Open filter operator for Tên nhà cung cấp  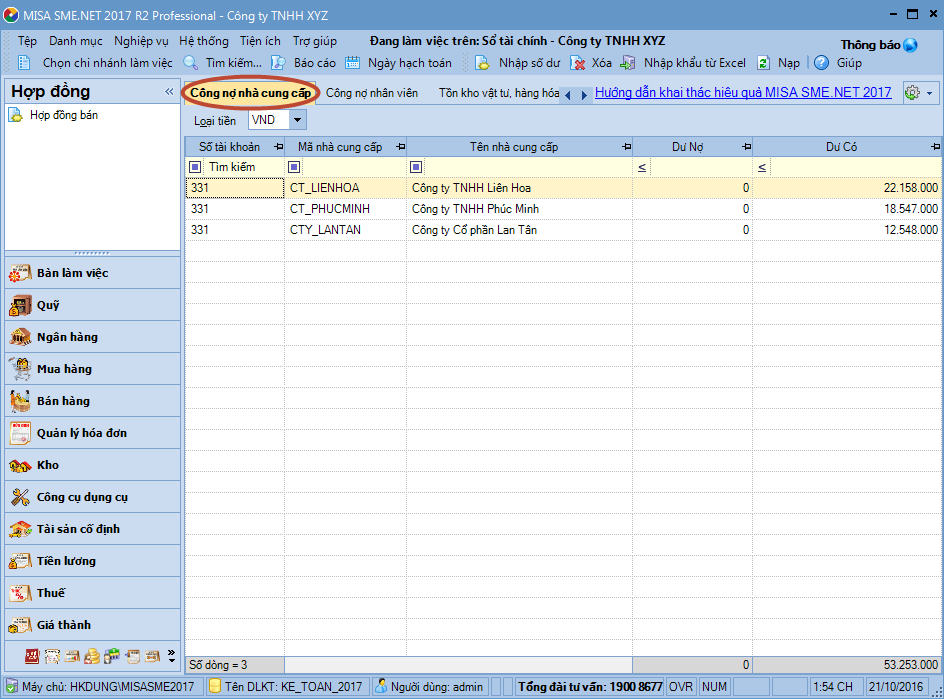(x=416, y=167)
